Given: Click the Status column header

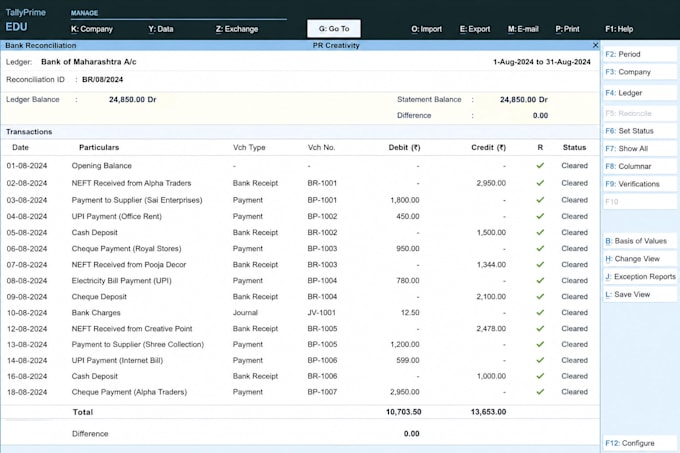Looking at the screenshot, I should 574,147.
